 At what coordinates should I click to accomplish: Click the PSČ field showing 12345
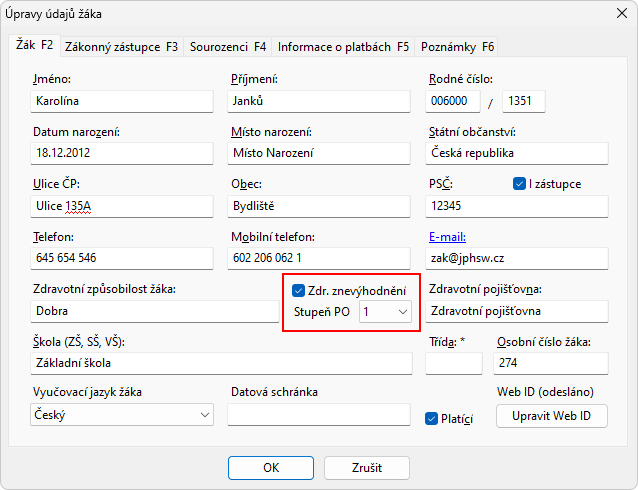(x=516, y=206)
